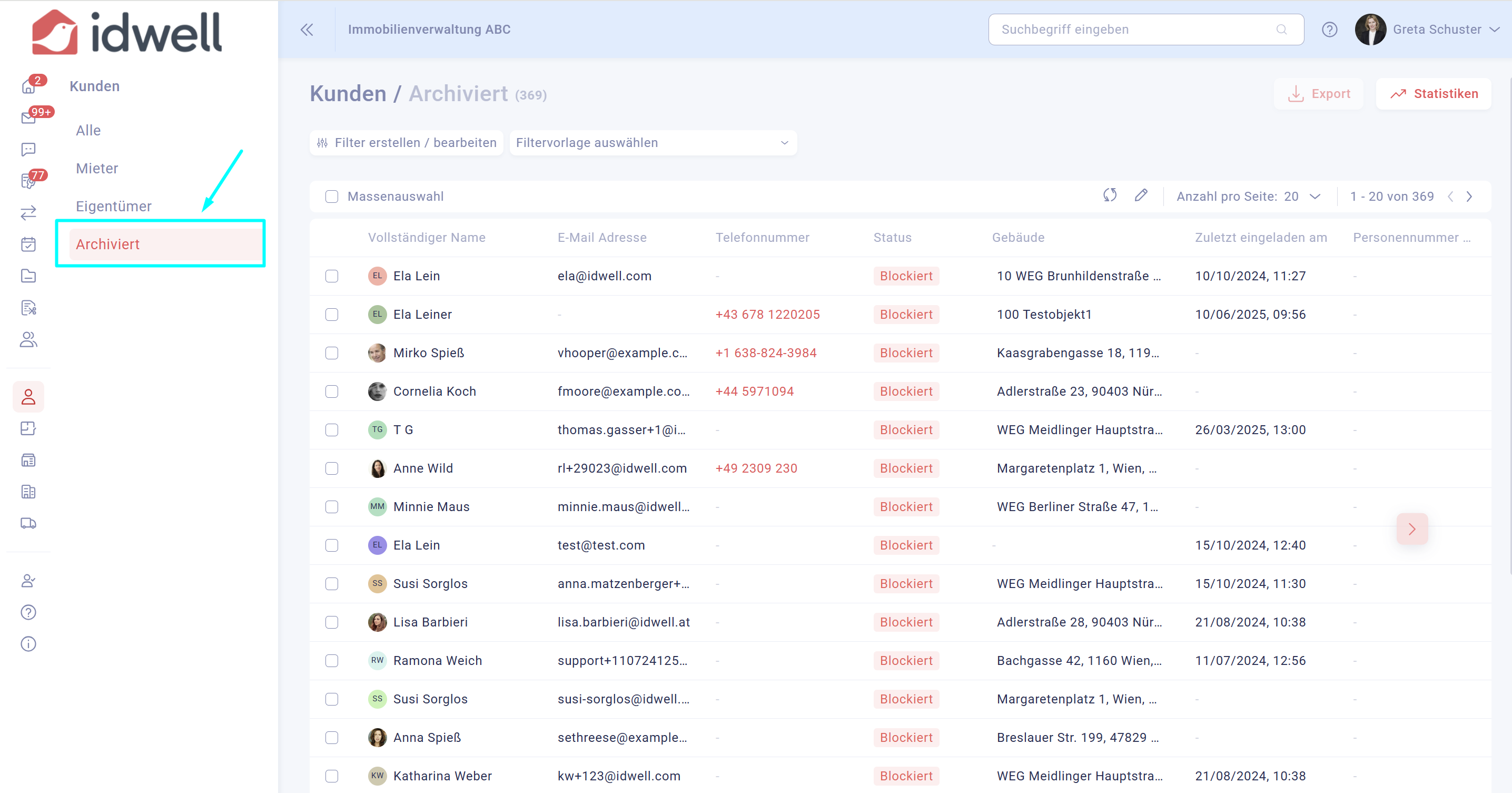Open the groups (two people) icon in sidebar
The width and height of the screenshot is (1512, 793).
pos(28,339)
